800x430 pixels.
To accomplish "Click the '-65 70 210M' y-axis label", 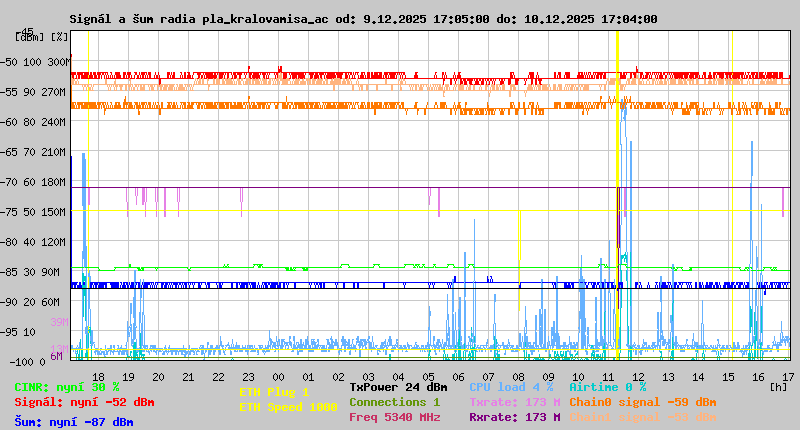I will (x=33, y=153).
